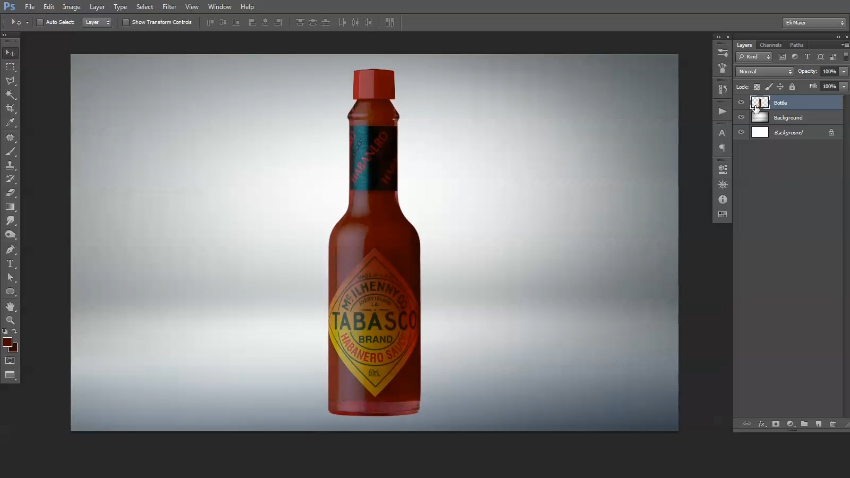Select the Move tool
The height and width of the screenshot is (478, 850).
point(10,53)
